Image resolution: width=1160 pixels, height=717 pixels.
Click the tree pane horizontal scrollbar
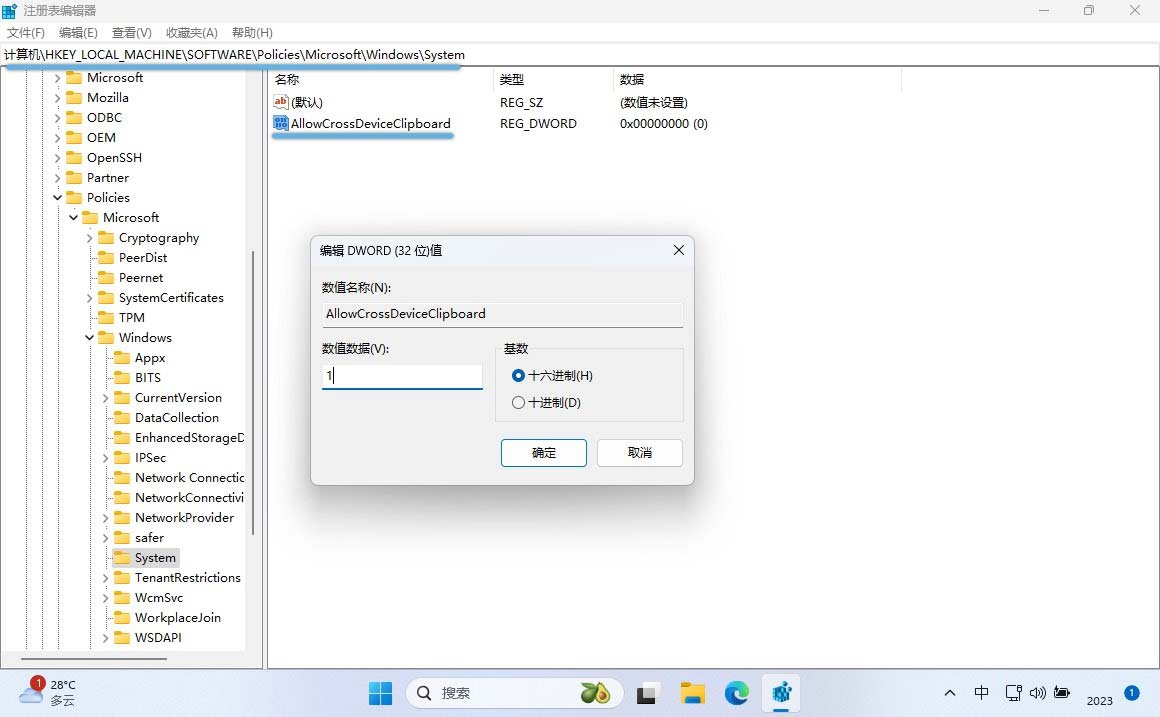[x=94, y=659]
